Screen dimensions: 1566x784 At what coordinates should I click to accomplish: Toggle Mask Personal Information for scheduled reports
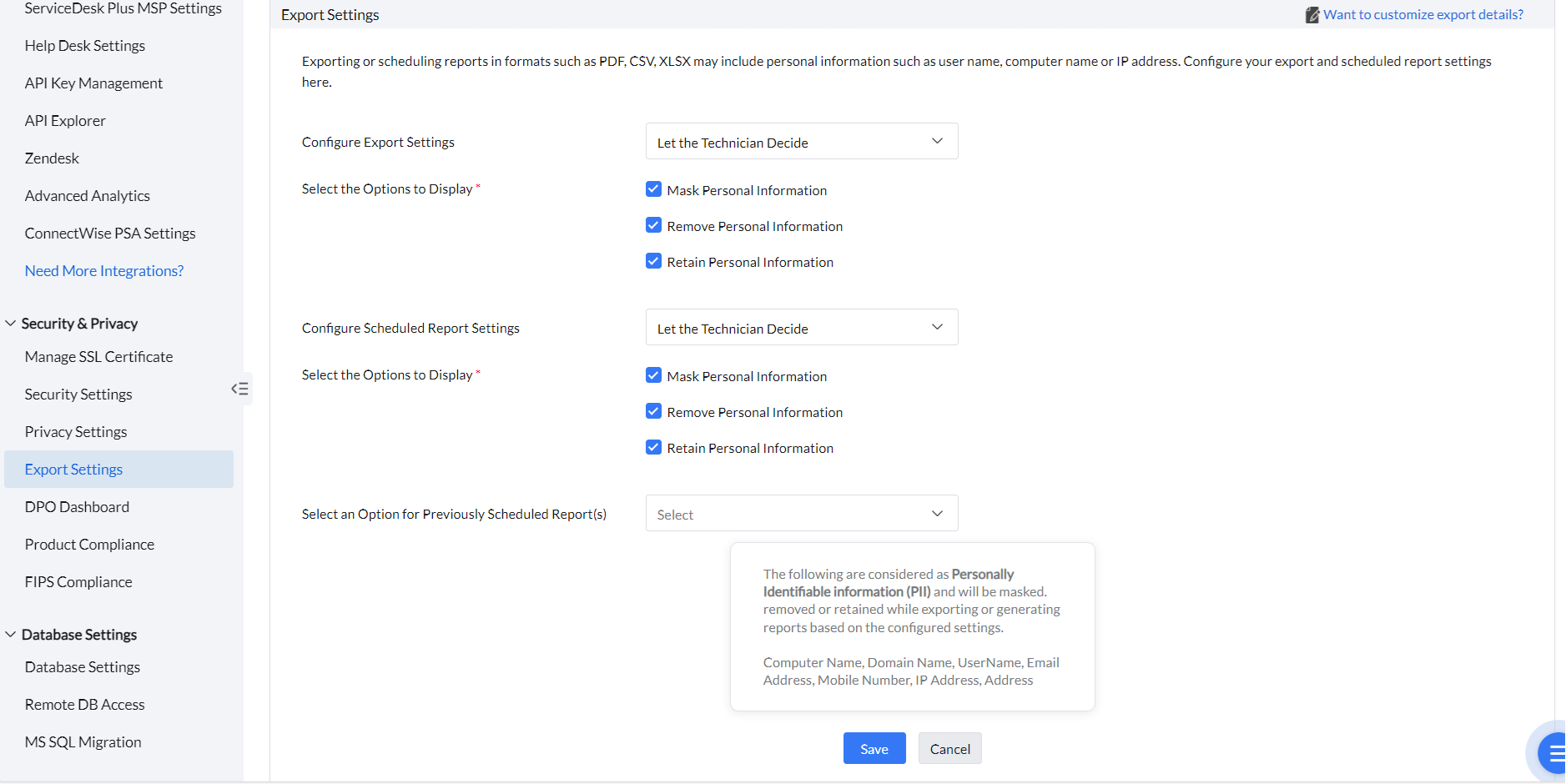tap(653, 375)
